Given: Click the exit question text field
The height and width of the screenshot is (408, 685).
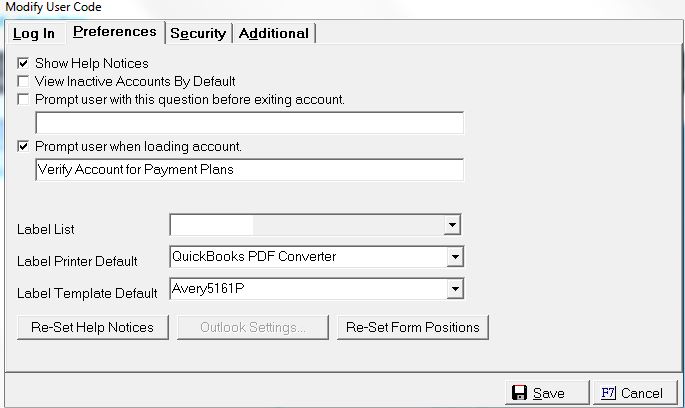Looking at the screenshot, I should [x=249, y=123].
